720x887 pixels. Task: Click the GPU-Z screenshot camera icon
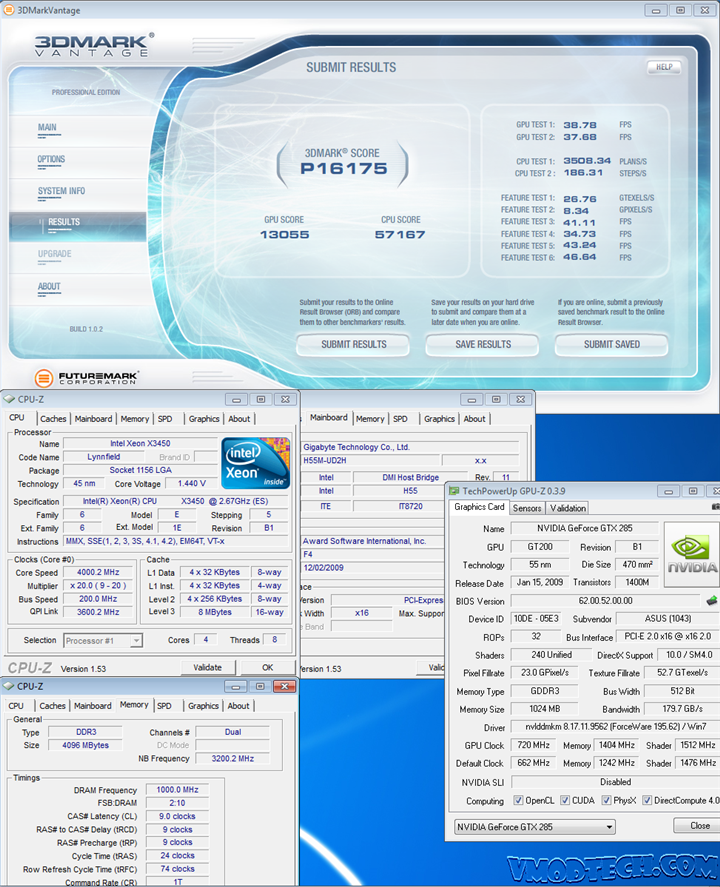coord(715,507)
